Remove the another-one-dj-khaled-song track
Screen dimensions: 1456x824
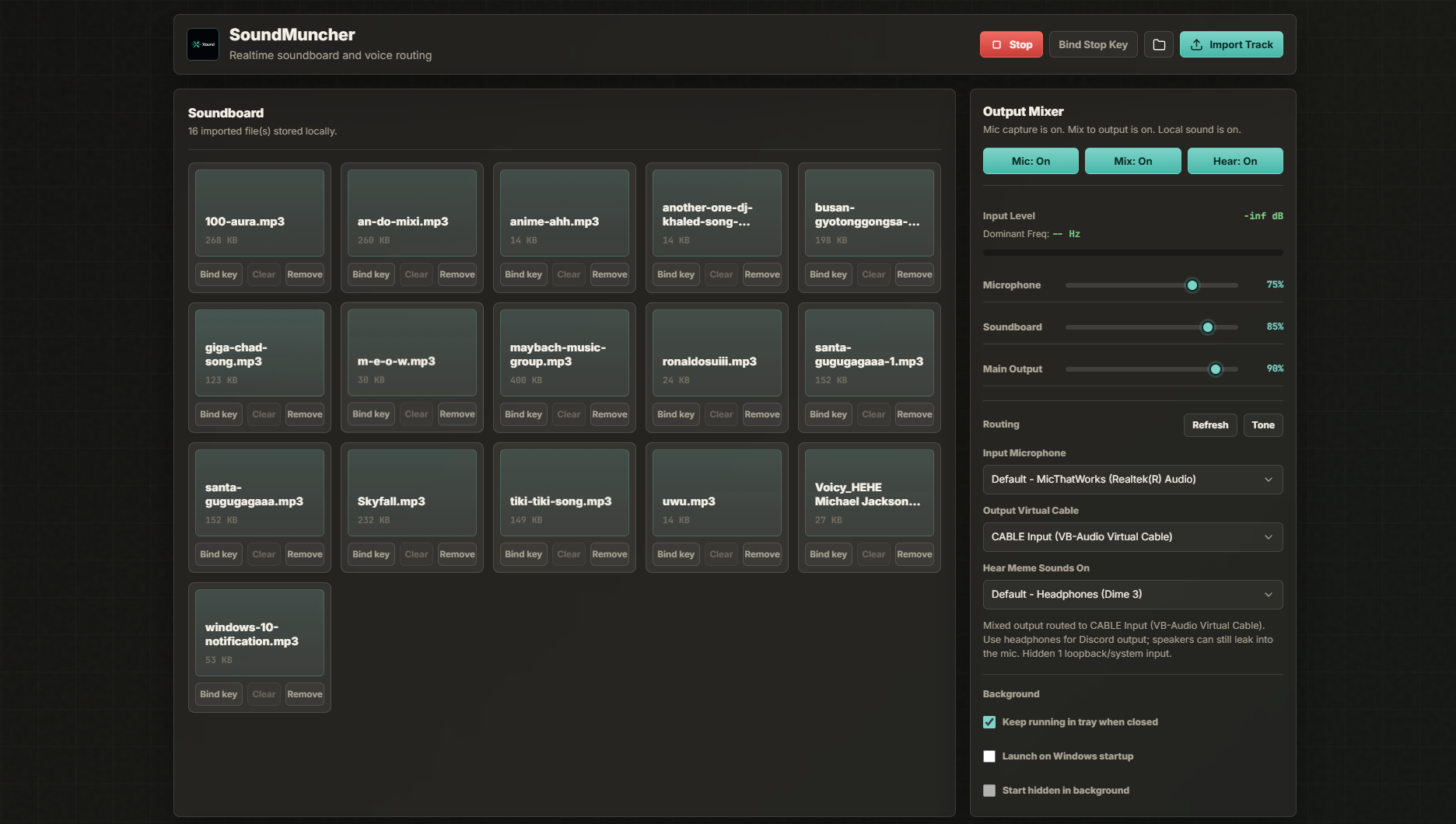762,274
